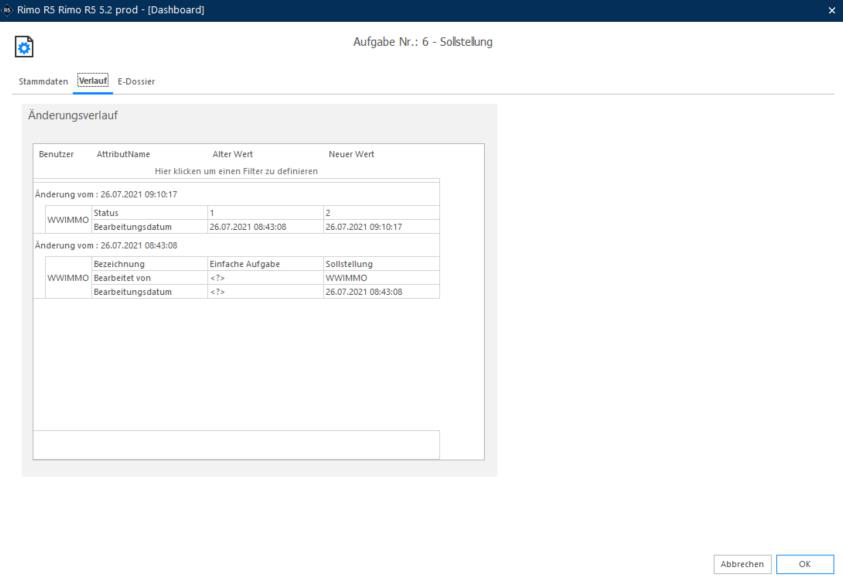
Task: Click the Neuer Wert column header
Action: point(351,154)
